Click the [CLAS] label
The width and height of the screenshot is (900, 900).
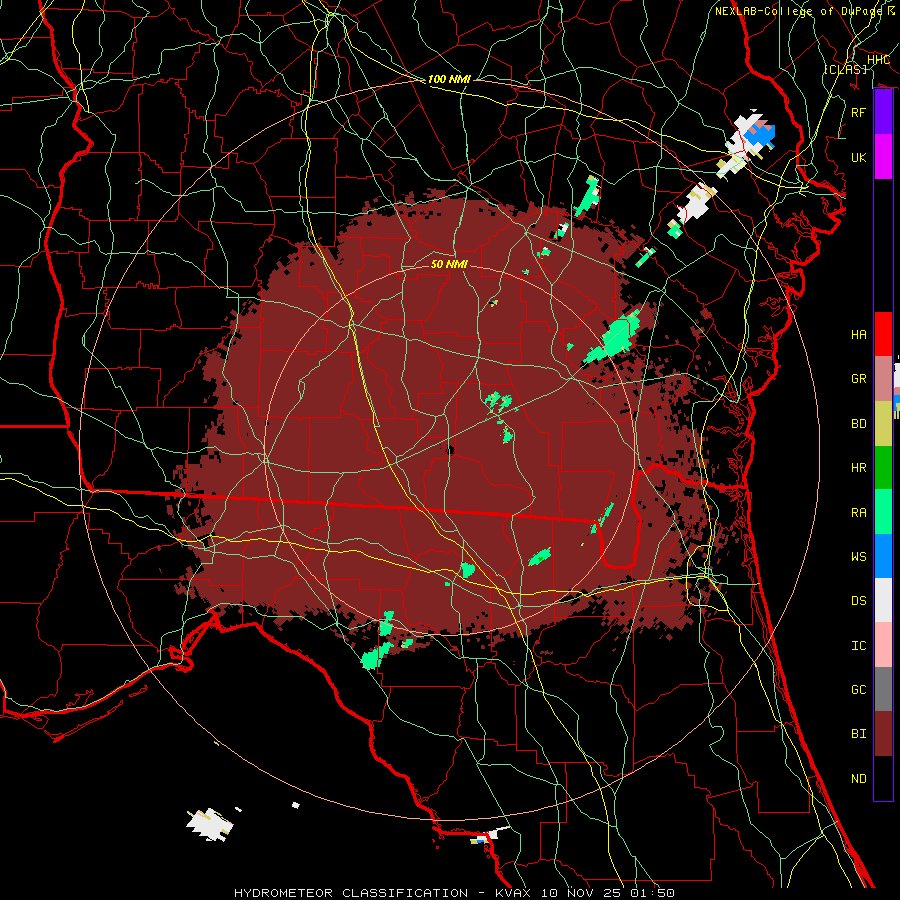pyautogui.click(x=845, y=69)
